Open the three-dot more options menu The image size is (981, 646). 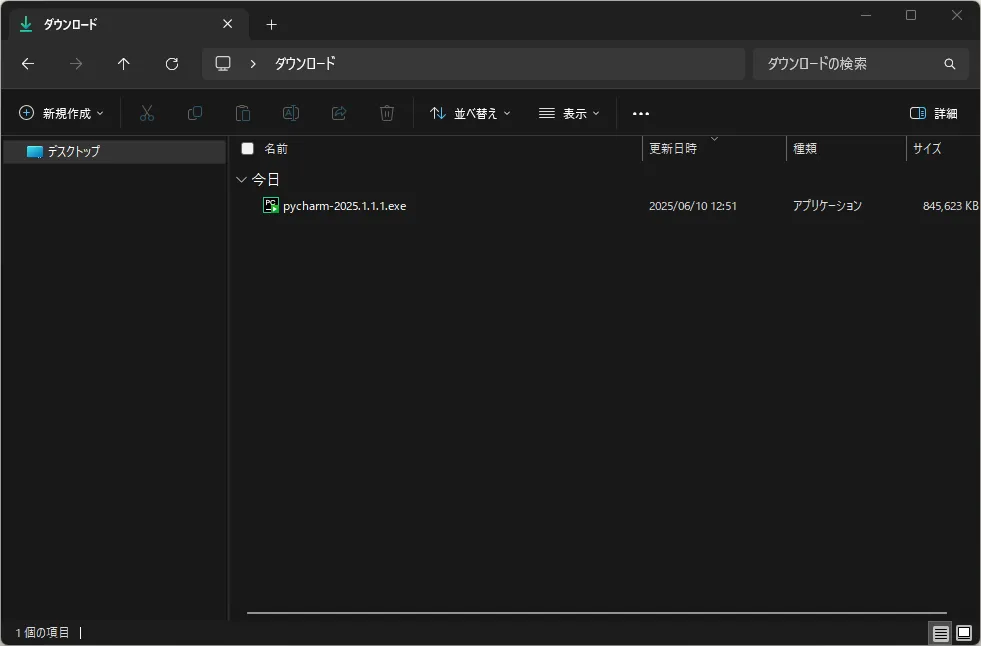tap(641, 113)
